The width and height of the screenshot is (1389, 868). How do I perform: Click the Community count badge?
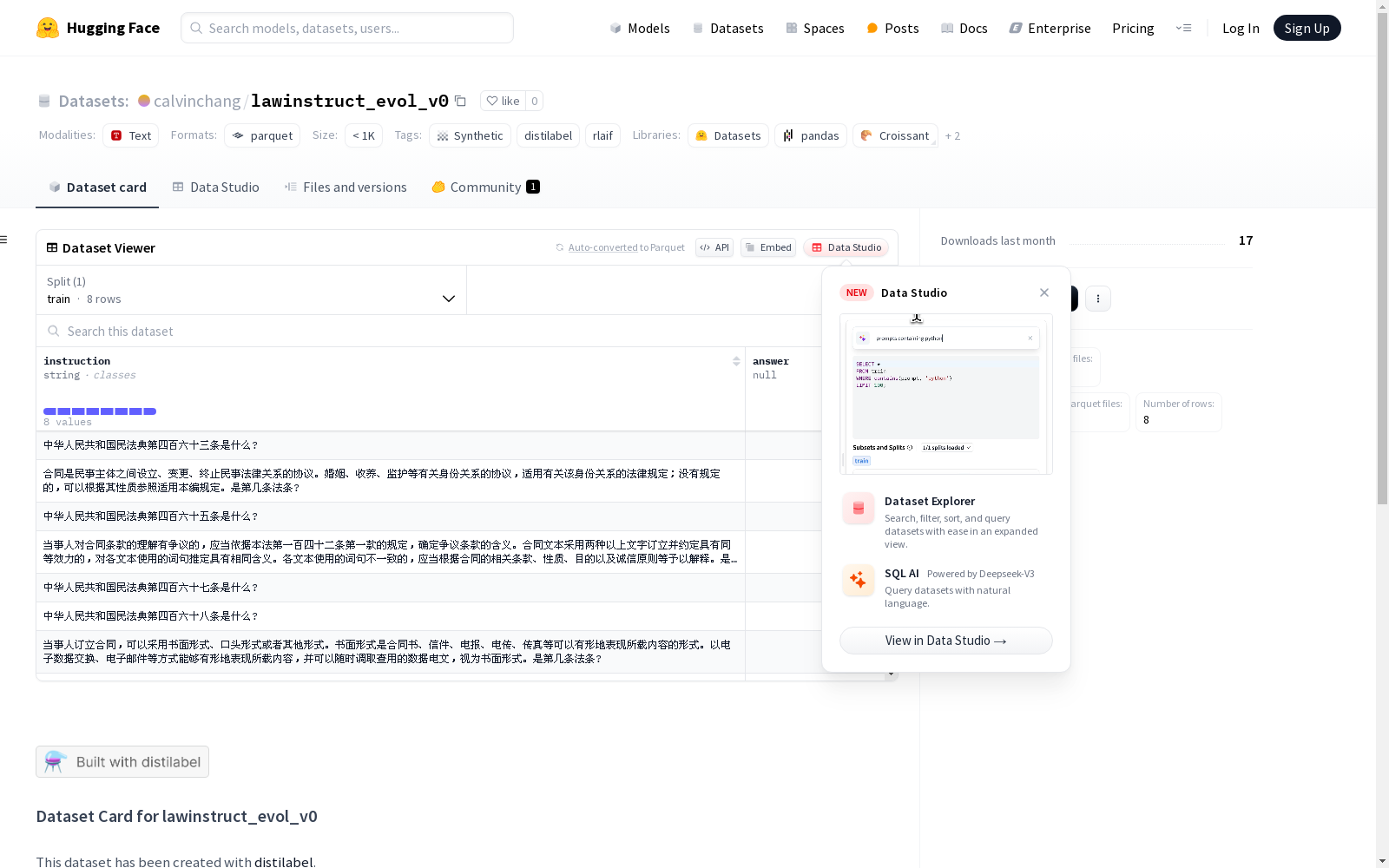[x=533, y=187]
